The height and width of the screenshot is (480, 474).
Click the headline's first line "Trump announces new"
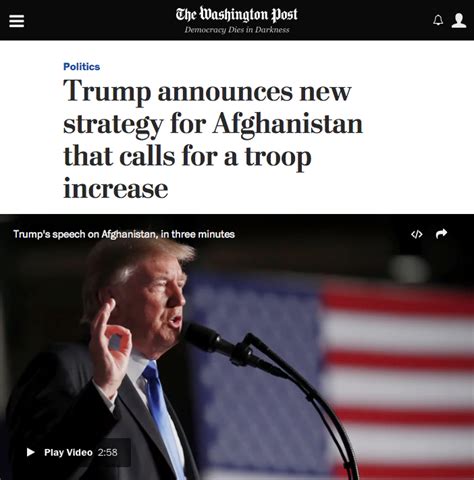pos(207,92)
